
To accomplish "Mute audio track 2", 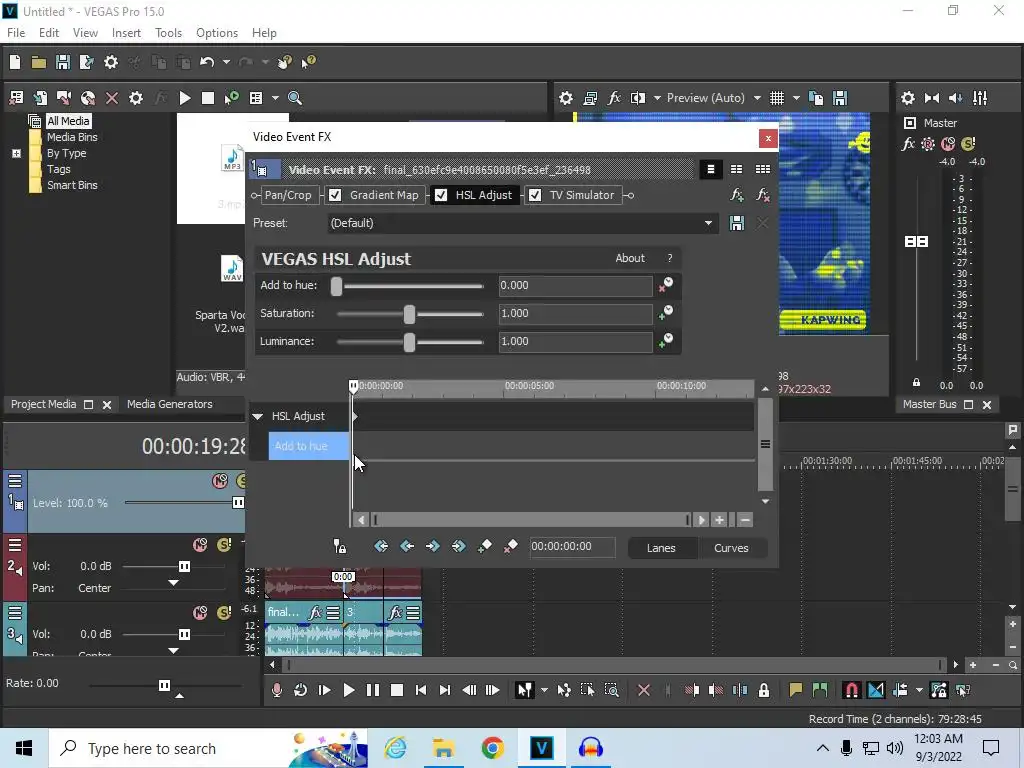I will 200,545.
